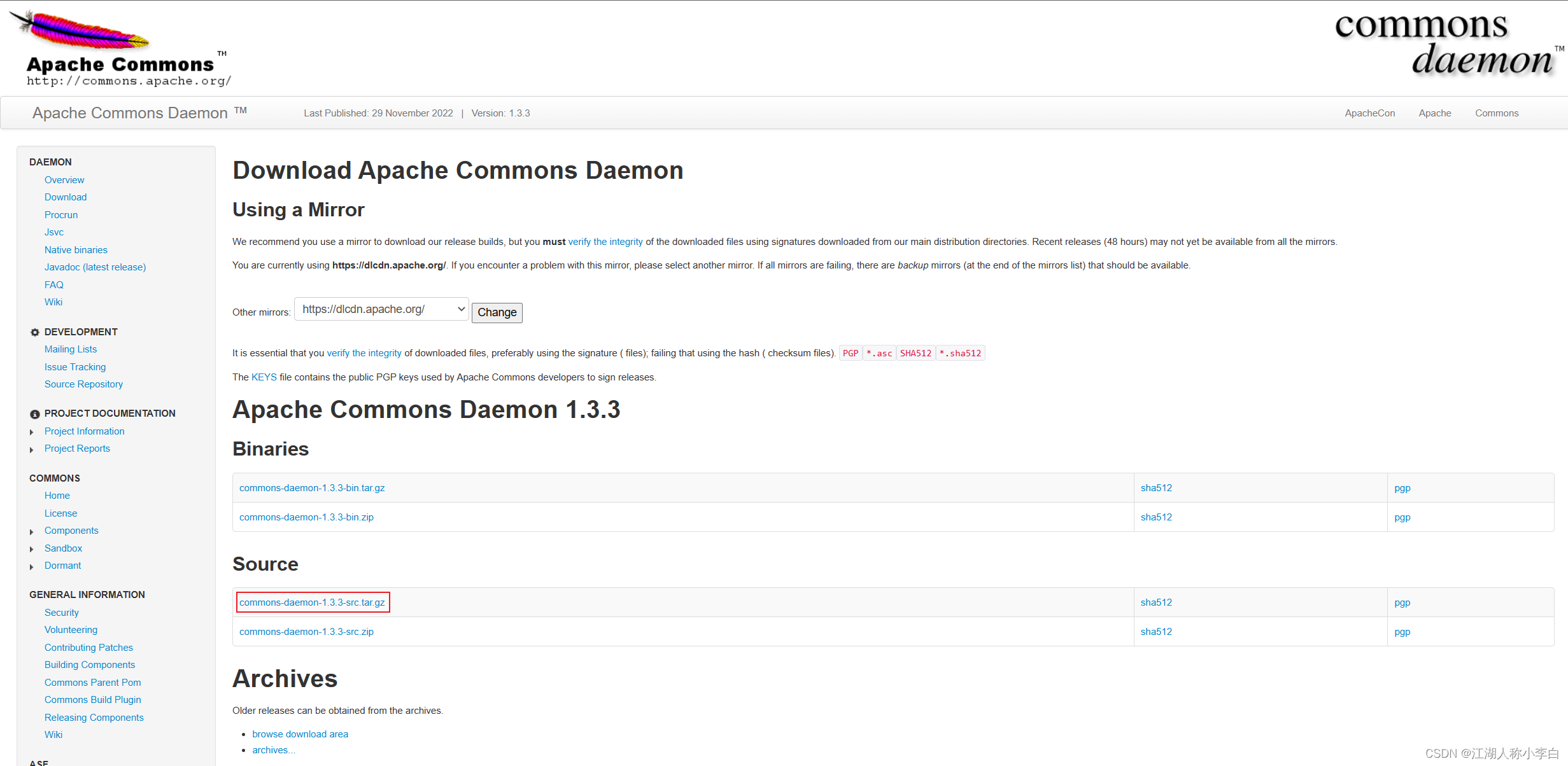Click the info icon beside PROJECT DOCUMENTATION
The width and height of the screenshot is (1568, 766).
34,414
